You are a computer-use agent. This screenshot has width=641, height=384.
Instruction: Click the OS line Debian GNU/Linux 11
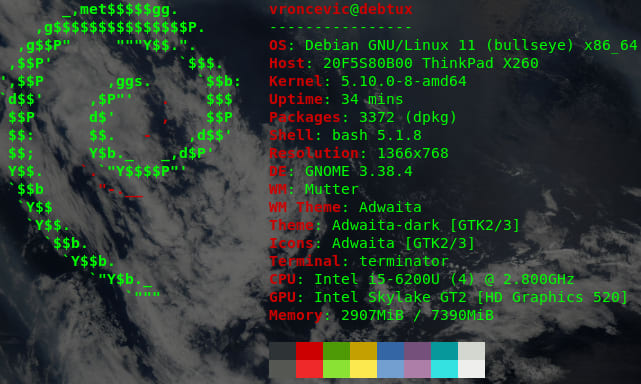[453, 45]
